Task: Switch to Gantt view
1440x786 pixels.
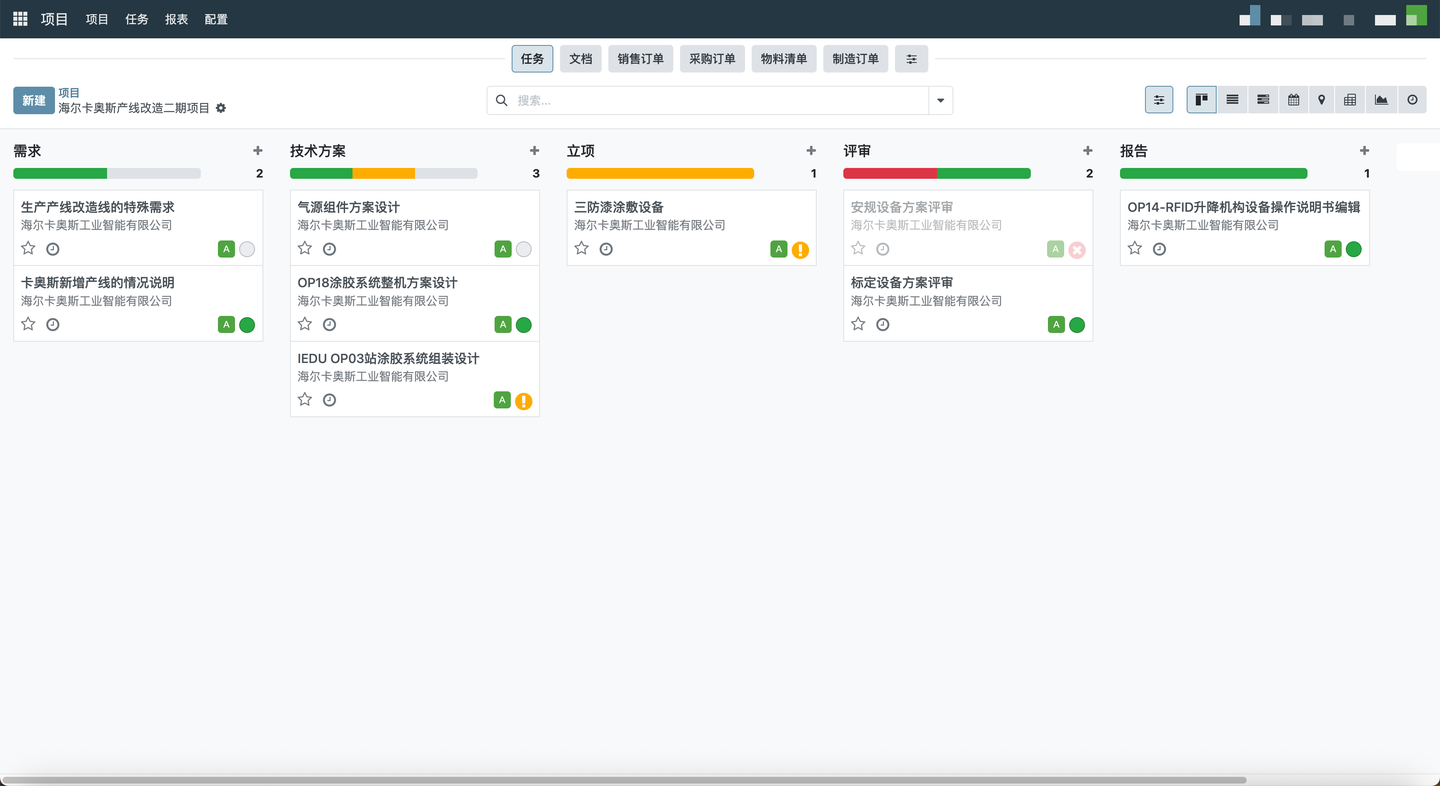Action: [1263, 100]
